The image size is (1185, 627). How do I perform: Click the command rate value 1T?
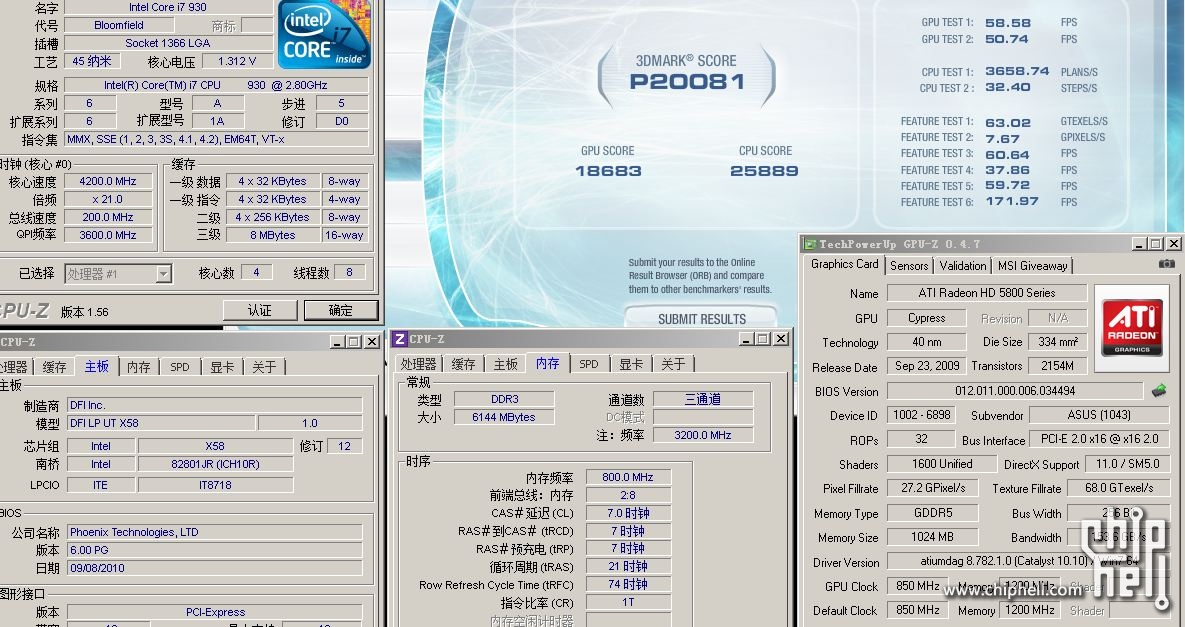tap(628, 602)
